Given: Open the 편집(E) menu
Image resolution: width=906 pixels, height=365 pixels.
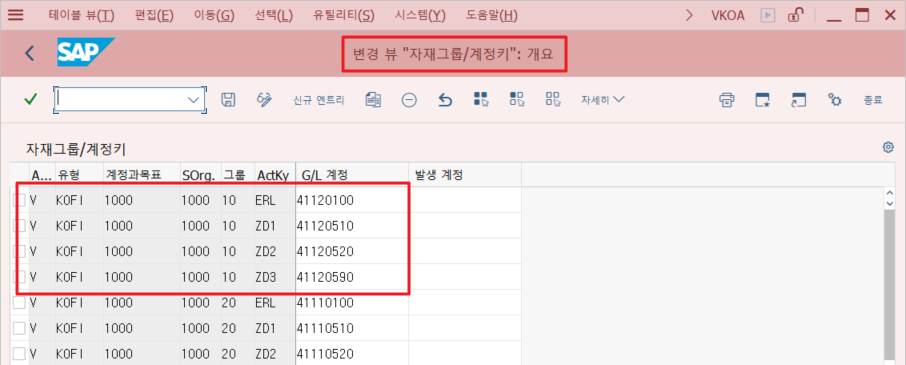Looking at the screenshot, I should coord(154,16).
